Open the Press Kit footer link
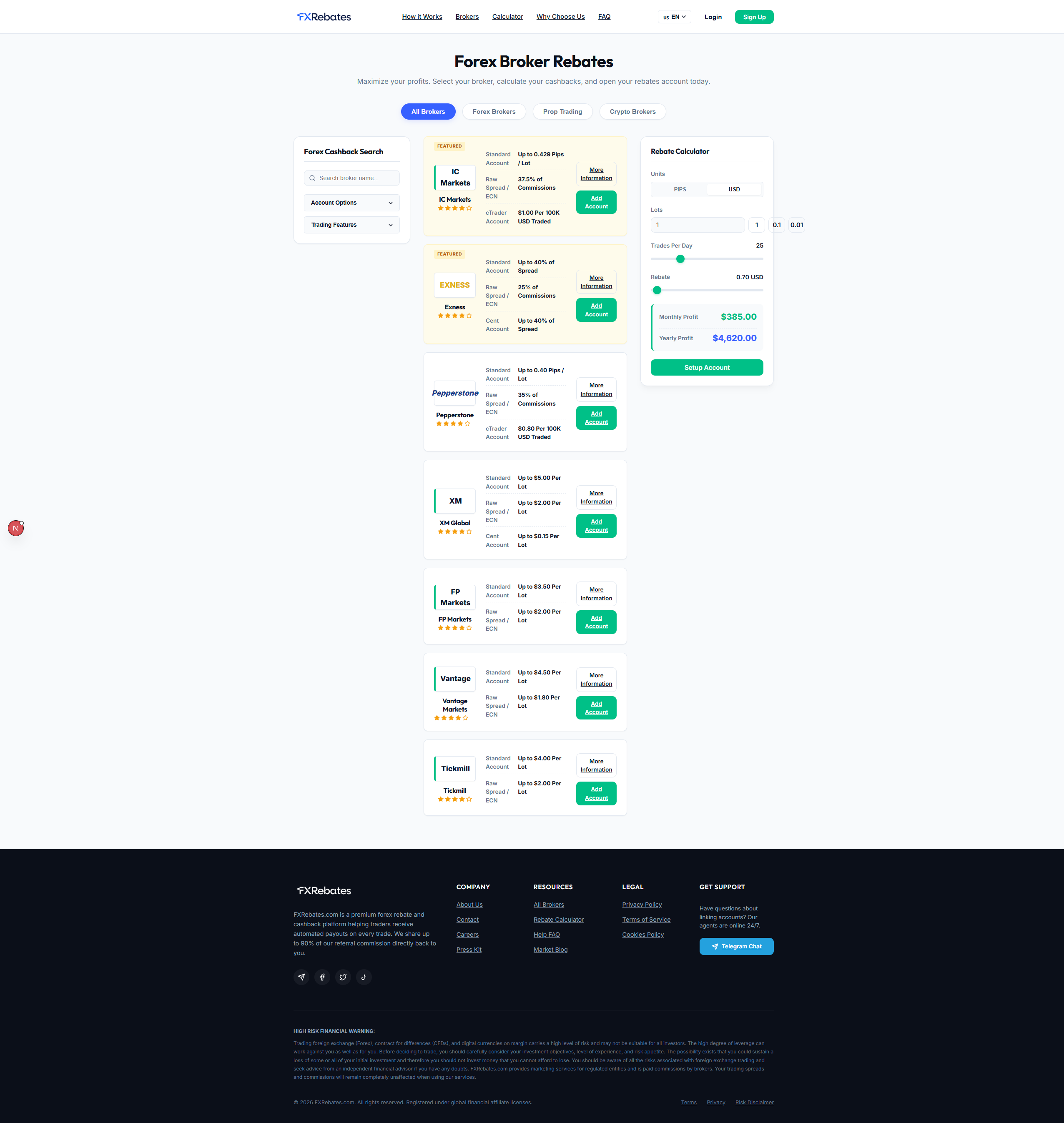 pyautogui.click(x=469, y=950)
